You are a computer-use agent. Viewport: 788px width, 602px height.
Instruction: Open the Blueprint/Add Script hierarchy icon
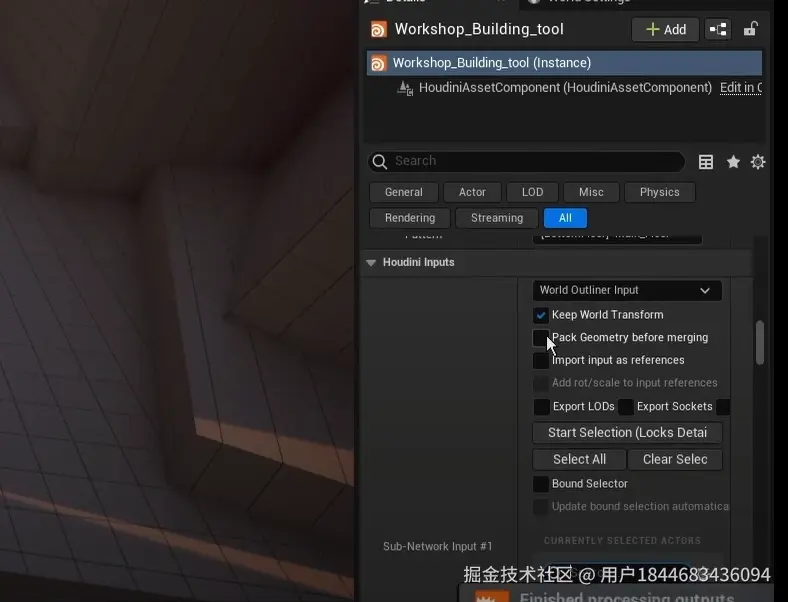tap(718, 30)
